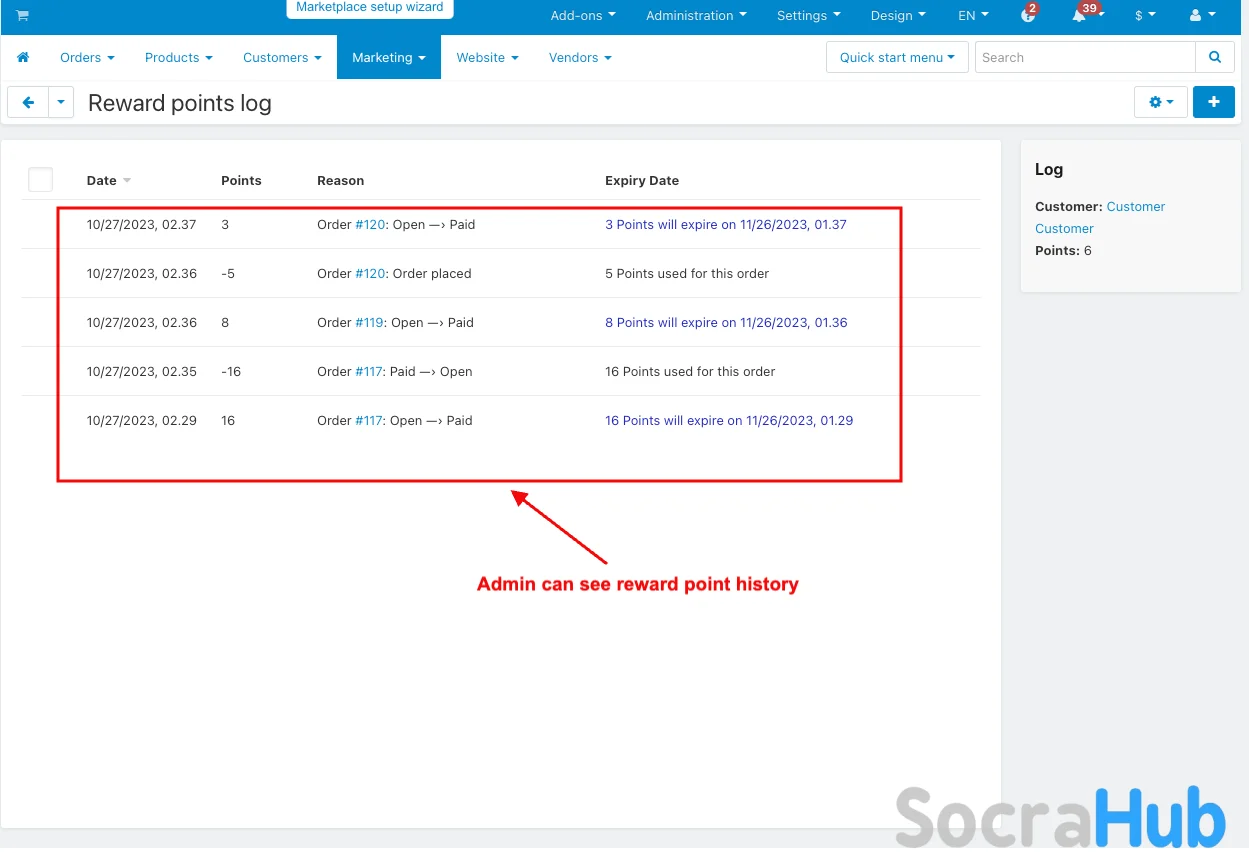Open the EN language dropdown
The width and height of the screenshot is (1249, 853).
(973, 16)
